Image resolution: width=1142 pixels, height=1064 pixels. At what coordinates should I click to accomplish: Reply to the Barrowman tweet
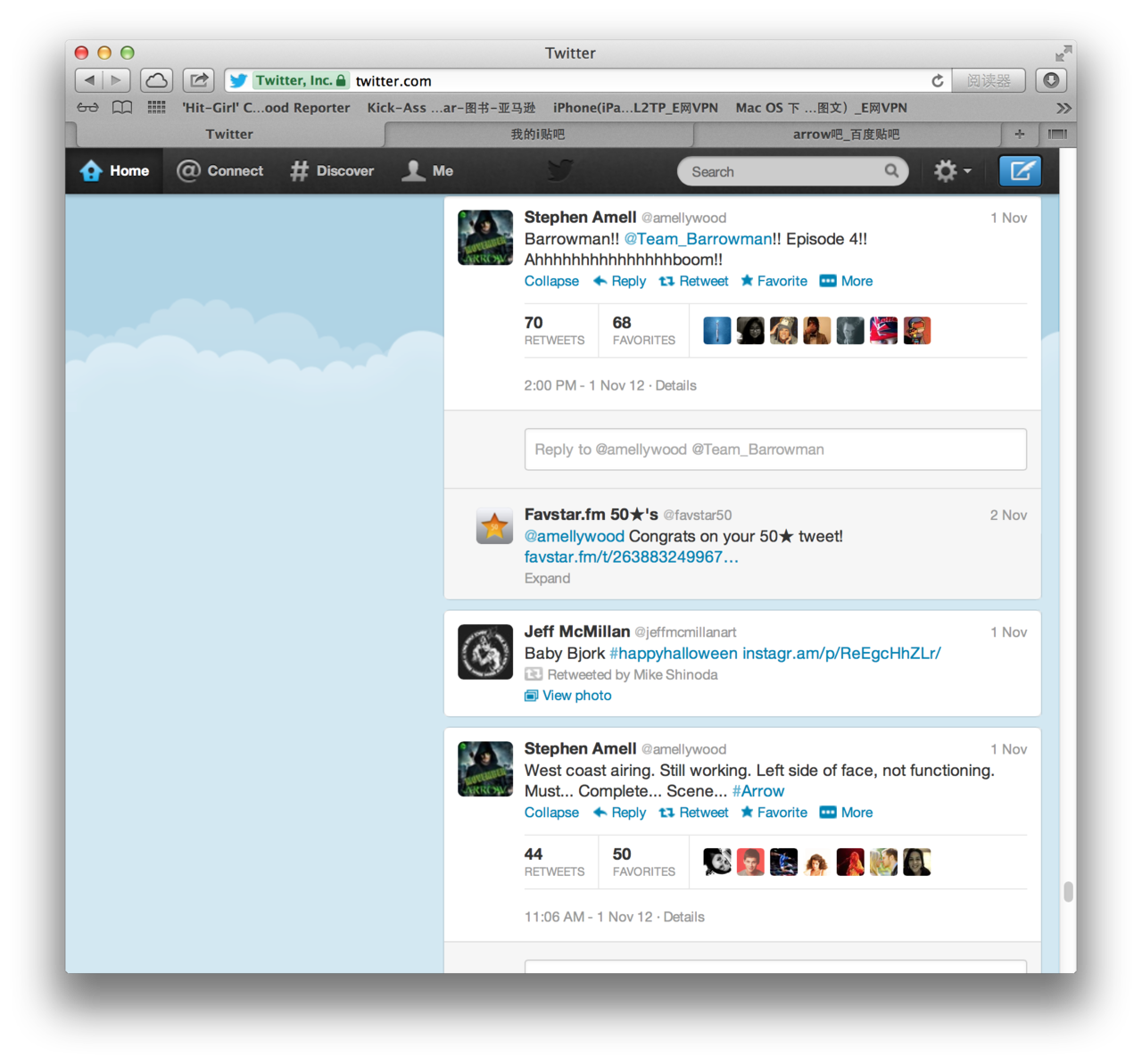619,281
